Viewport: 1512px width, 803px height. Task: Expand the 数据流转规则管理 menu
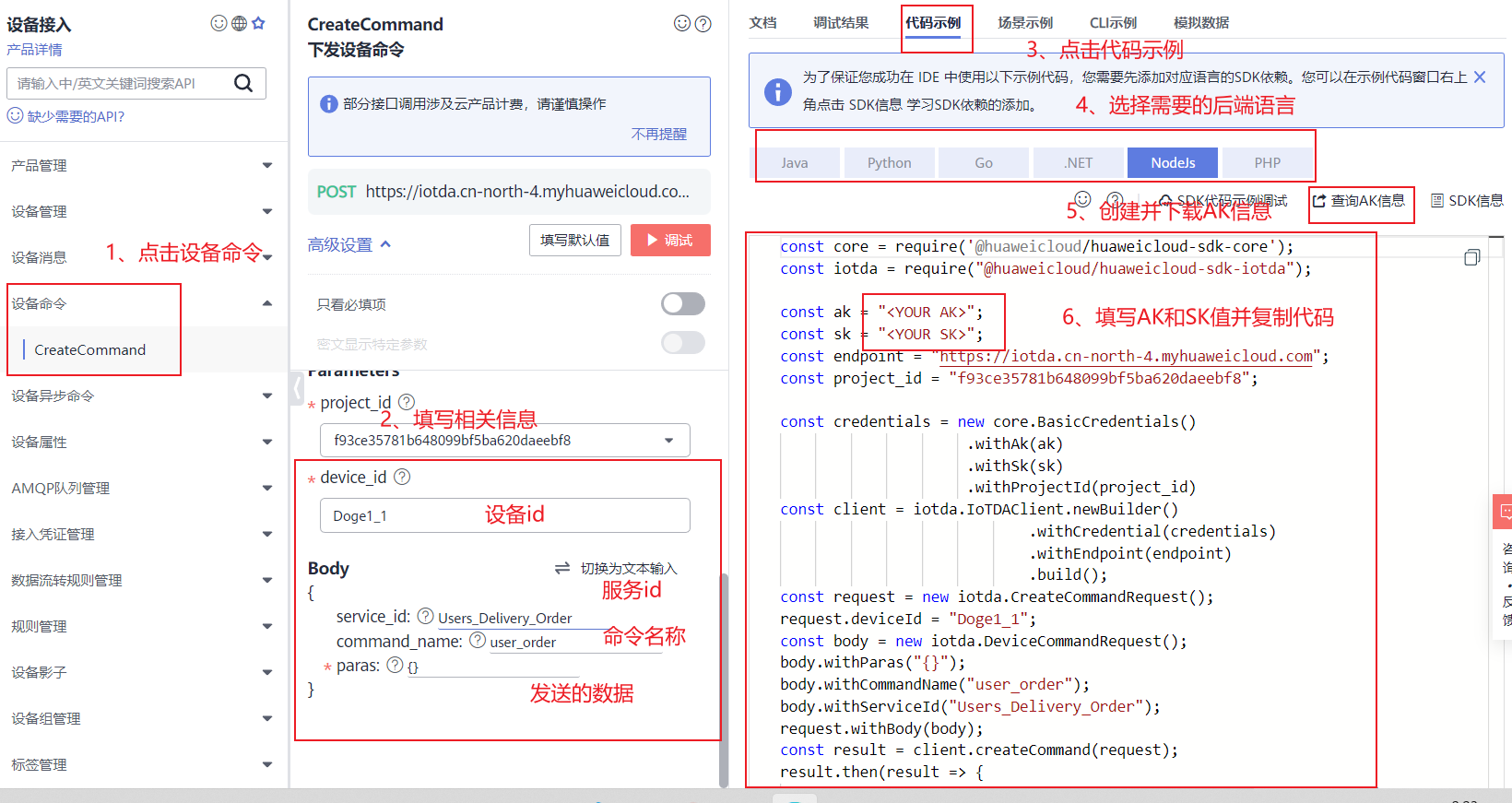pos(144,580)
